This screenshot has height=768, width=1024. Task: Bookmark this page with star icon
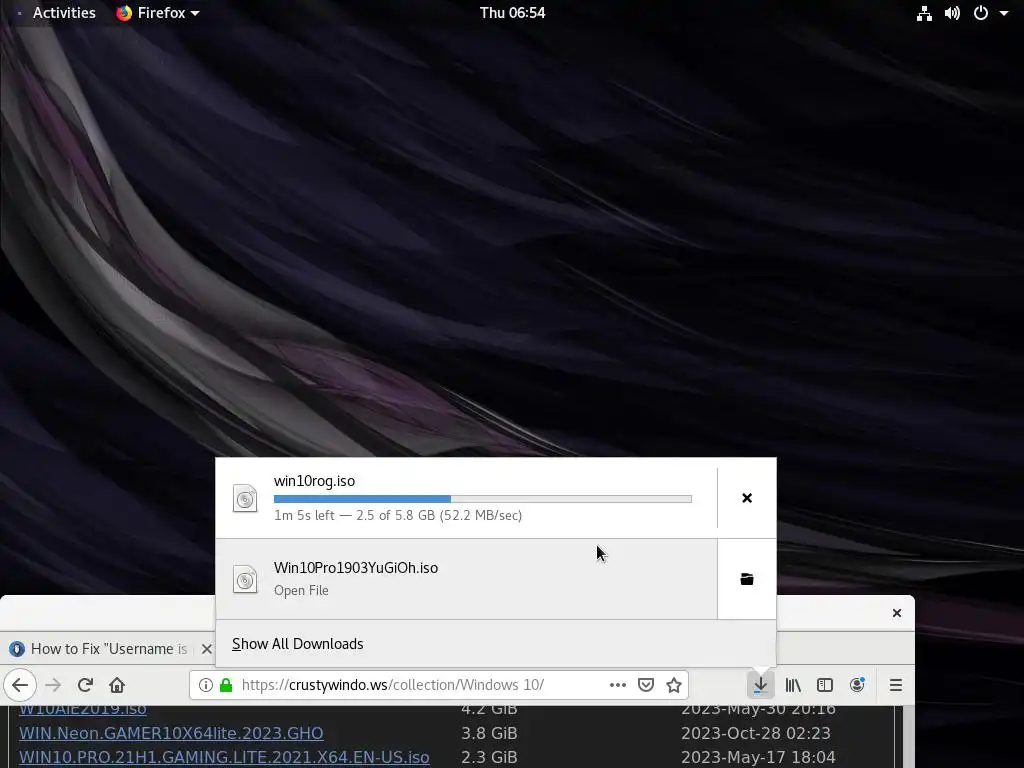(x=674, y=685)
